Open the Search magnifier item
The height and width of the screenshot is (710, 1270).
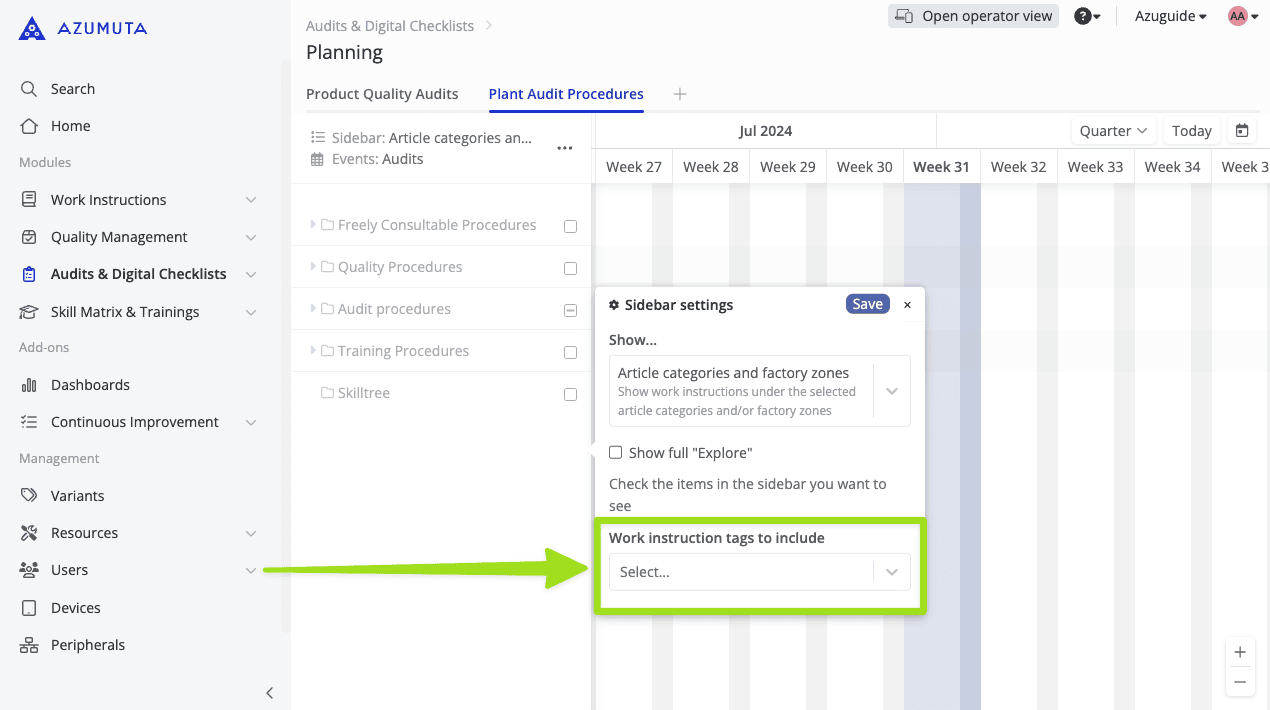tap(29, 89)
